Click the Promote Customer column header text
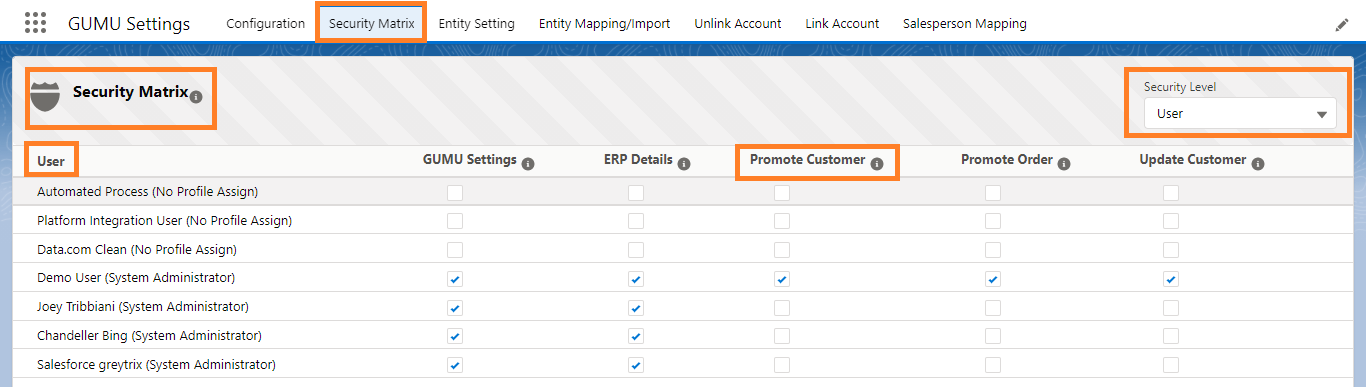Image resolution: width=1366 pixels, height=387 pixels. click(x=808, y=160)
